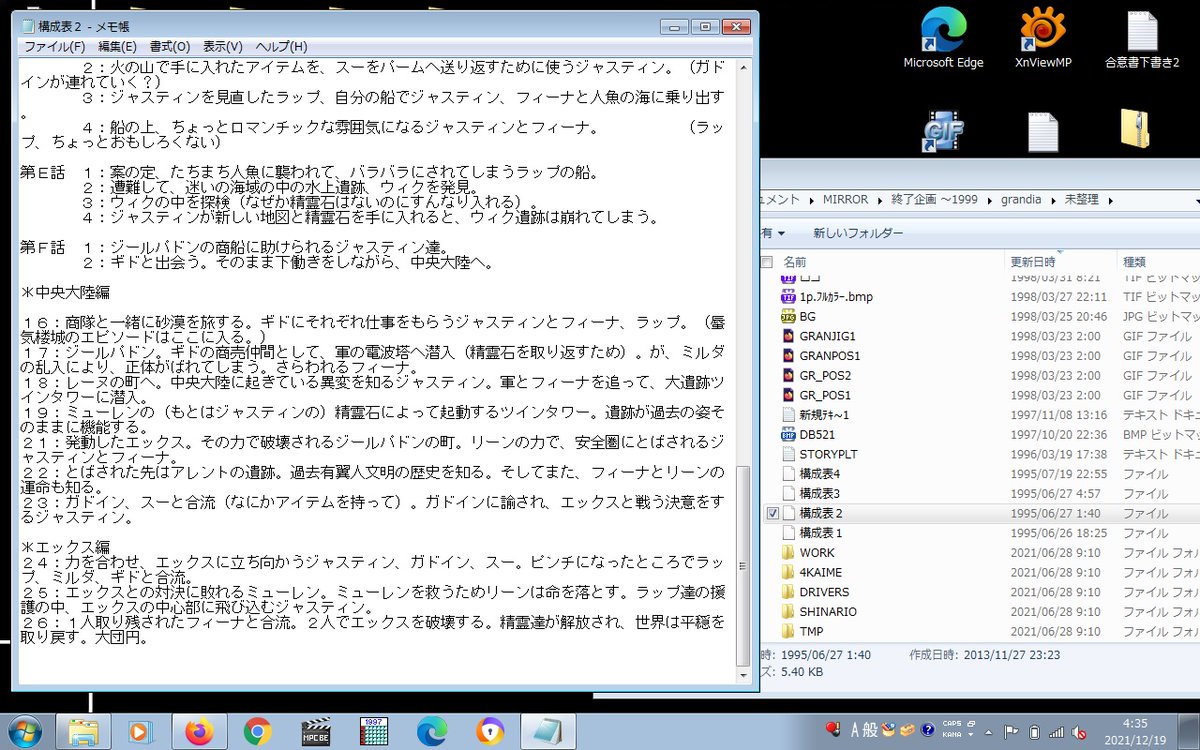Viewport: 1200px width, 750px height.
Task: Open 編集(E) menu in Notepad
Action: click(117, 46)
